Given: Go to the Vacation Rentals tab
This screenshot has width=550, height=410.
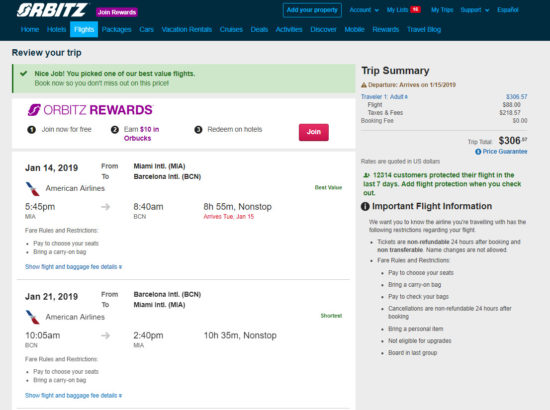Looking at the screenshot, I should [x=187, y=29].
